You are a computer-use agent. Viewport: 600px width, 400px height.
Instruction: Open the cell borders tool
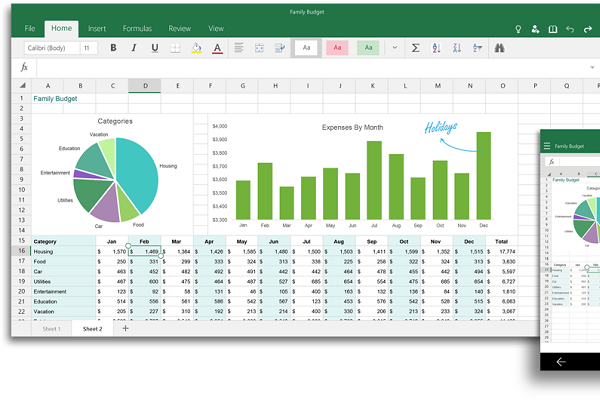pos(176,48)
